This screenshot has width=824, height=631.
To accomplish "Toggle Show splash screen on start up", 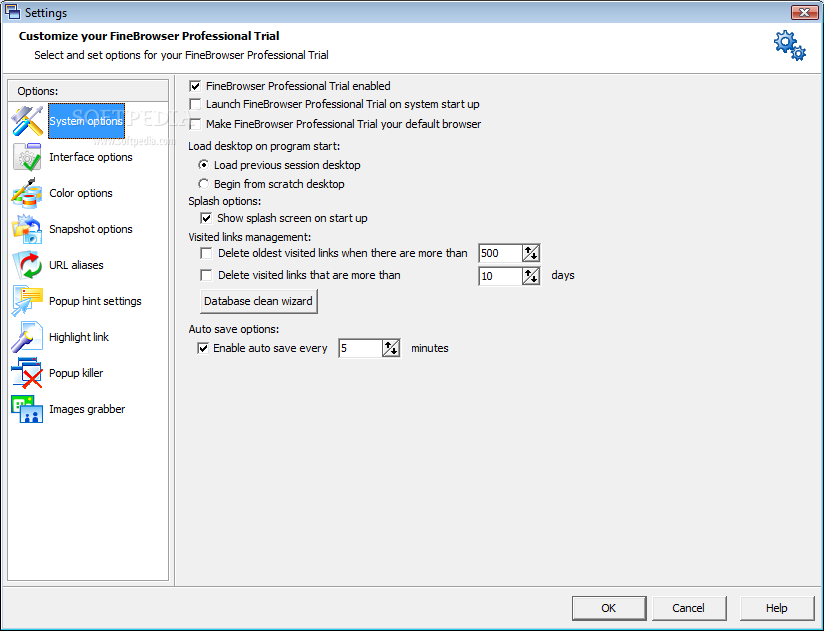I will pos(206,218).
